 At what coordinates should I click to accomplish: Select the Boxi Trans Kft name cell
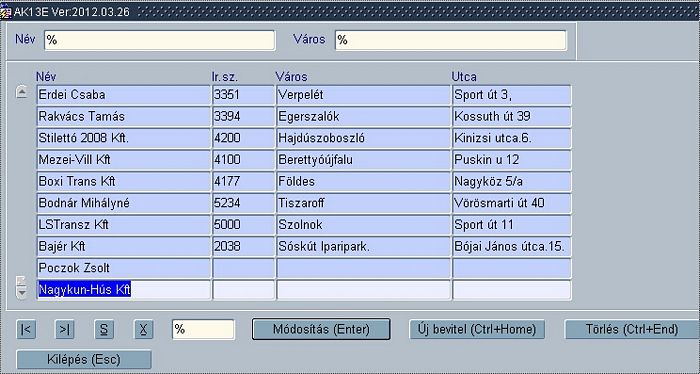coord(123,182)
